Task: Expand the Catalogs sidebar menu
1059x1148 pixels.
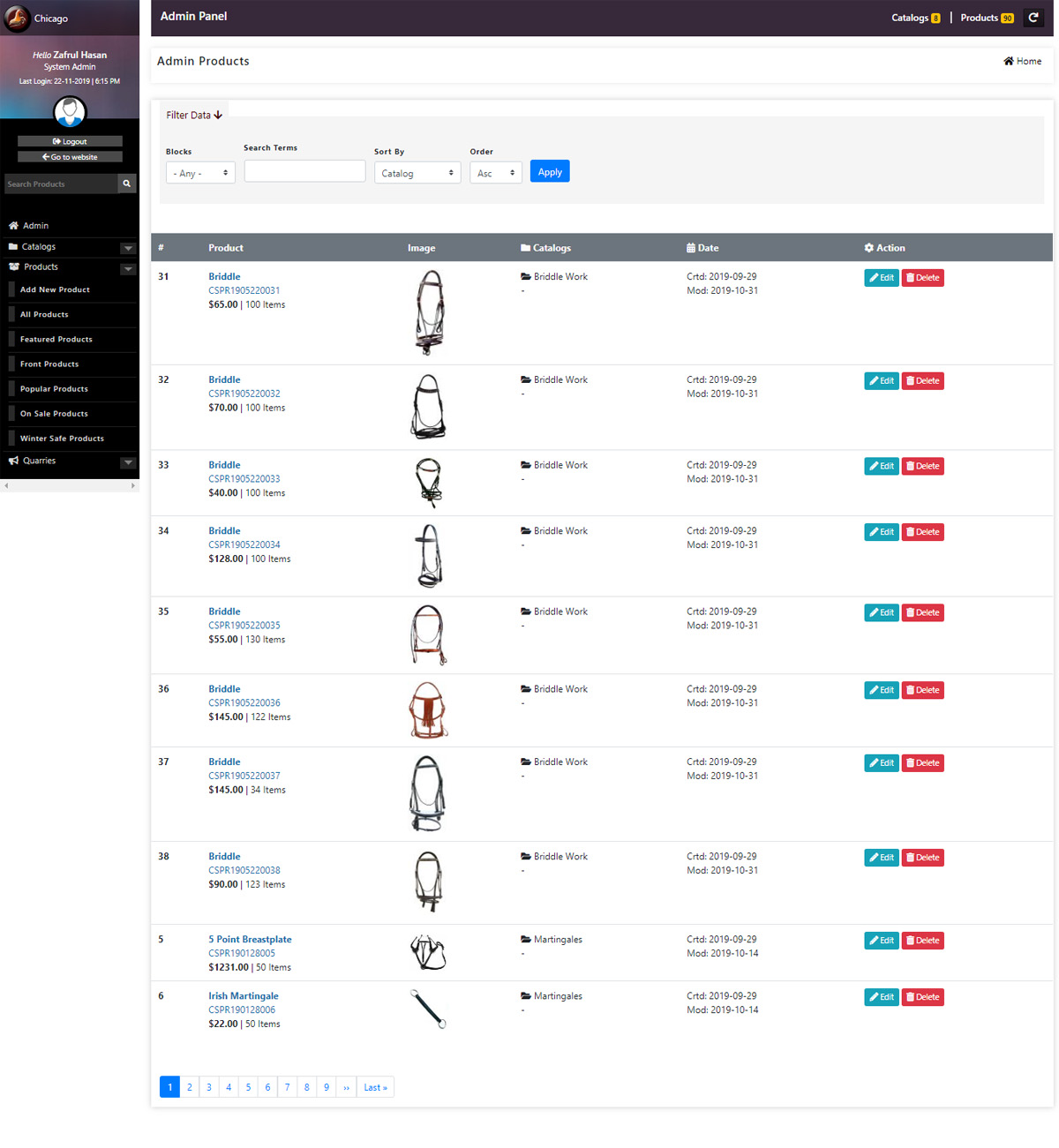Action: pyautogui.click(x=128, y=248)
